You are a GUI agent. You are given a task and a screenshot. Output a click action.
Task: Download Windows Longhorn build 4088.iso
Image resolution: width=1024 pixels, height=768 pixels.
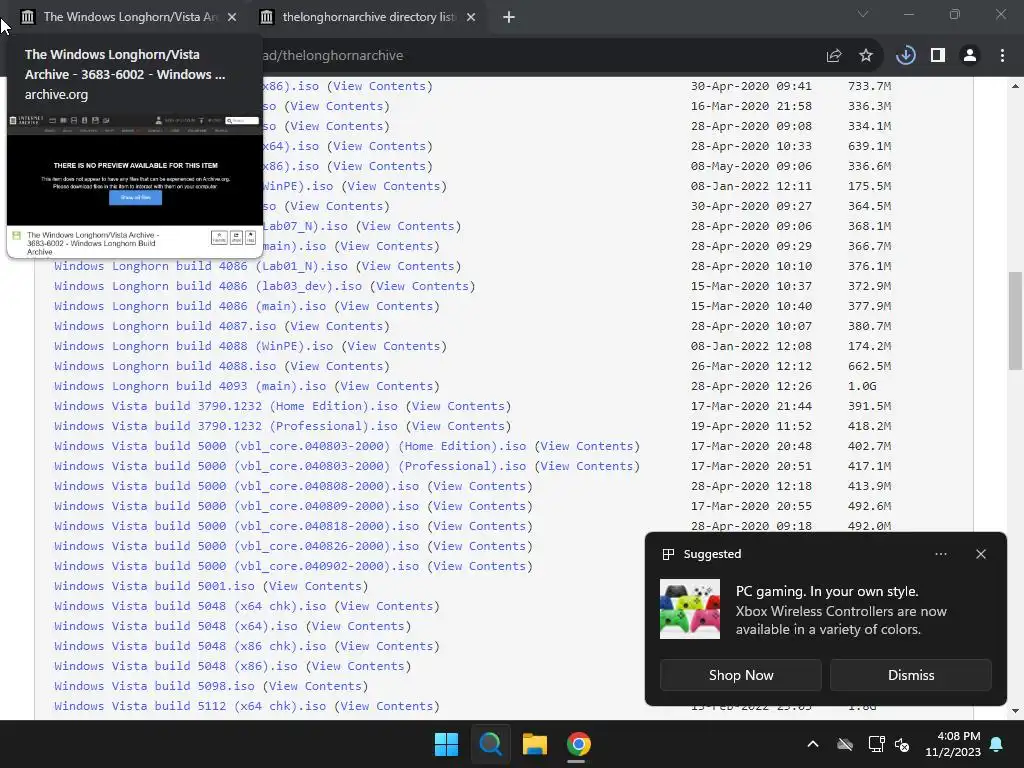(165, 366)
